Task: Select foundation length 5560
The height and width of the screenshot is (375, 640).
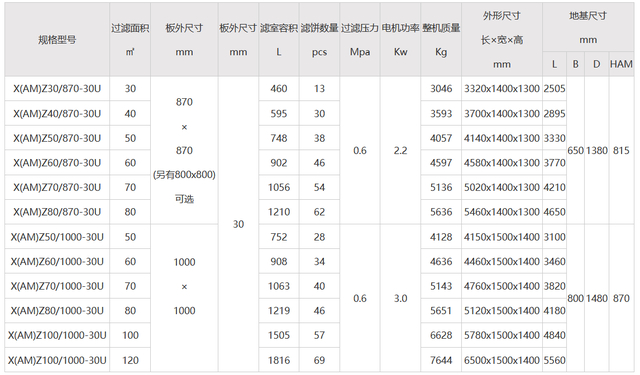Action: (554, 360)
